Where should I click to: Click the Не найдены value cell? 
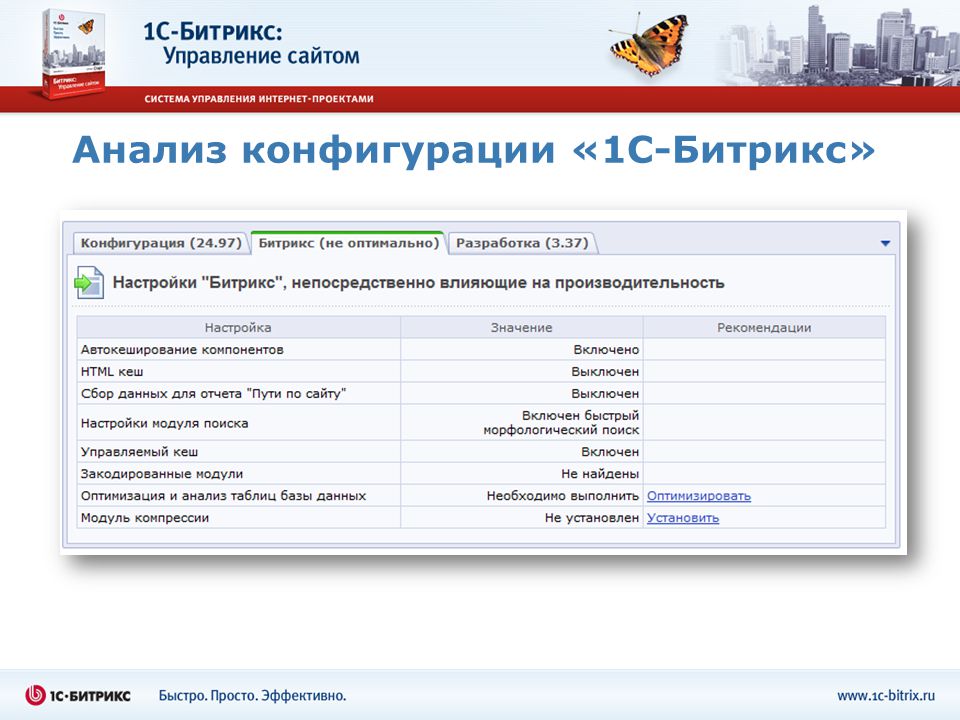point(522,474)
